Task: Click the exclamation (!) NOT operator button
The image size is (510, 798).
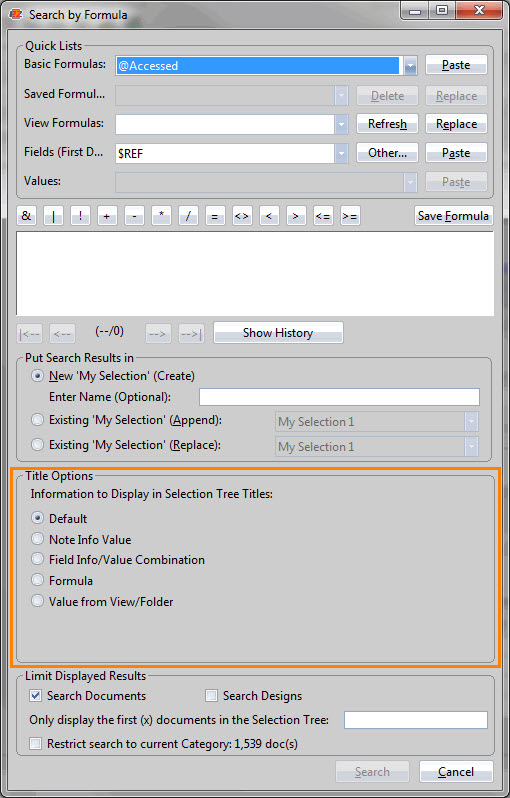Action: [80, 216]
